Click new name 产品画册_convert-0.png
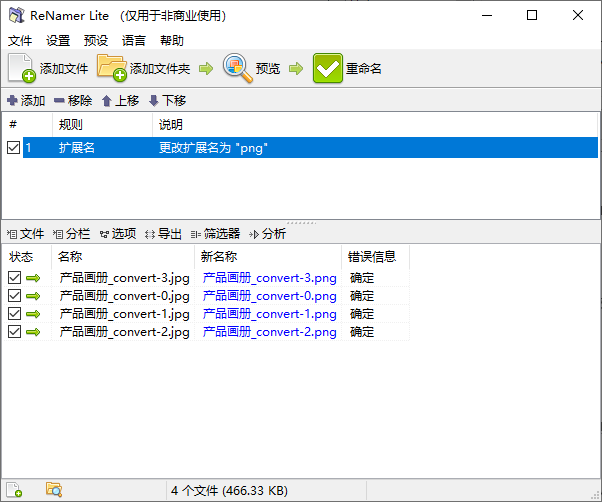 tap(270, 296)
